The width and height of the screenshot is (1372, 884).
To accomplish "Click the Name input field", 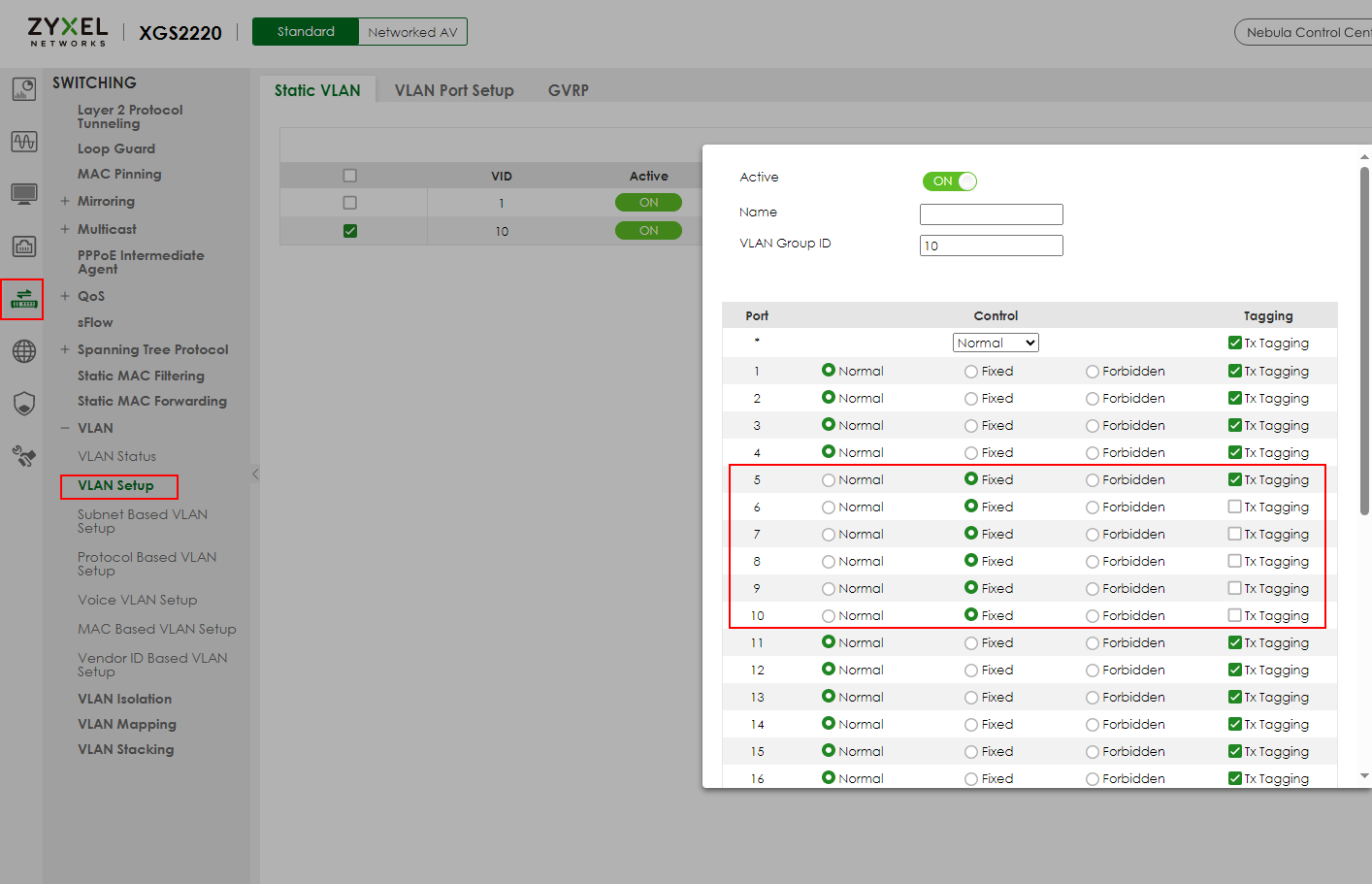I will tap(991, 214).
